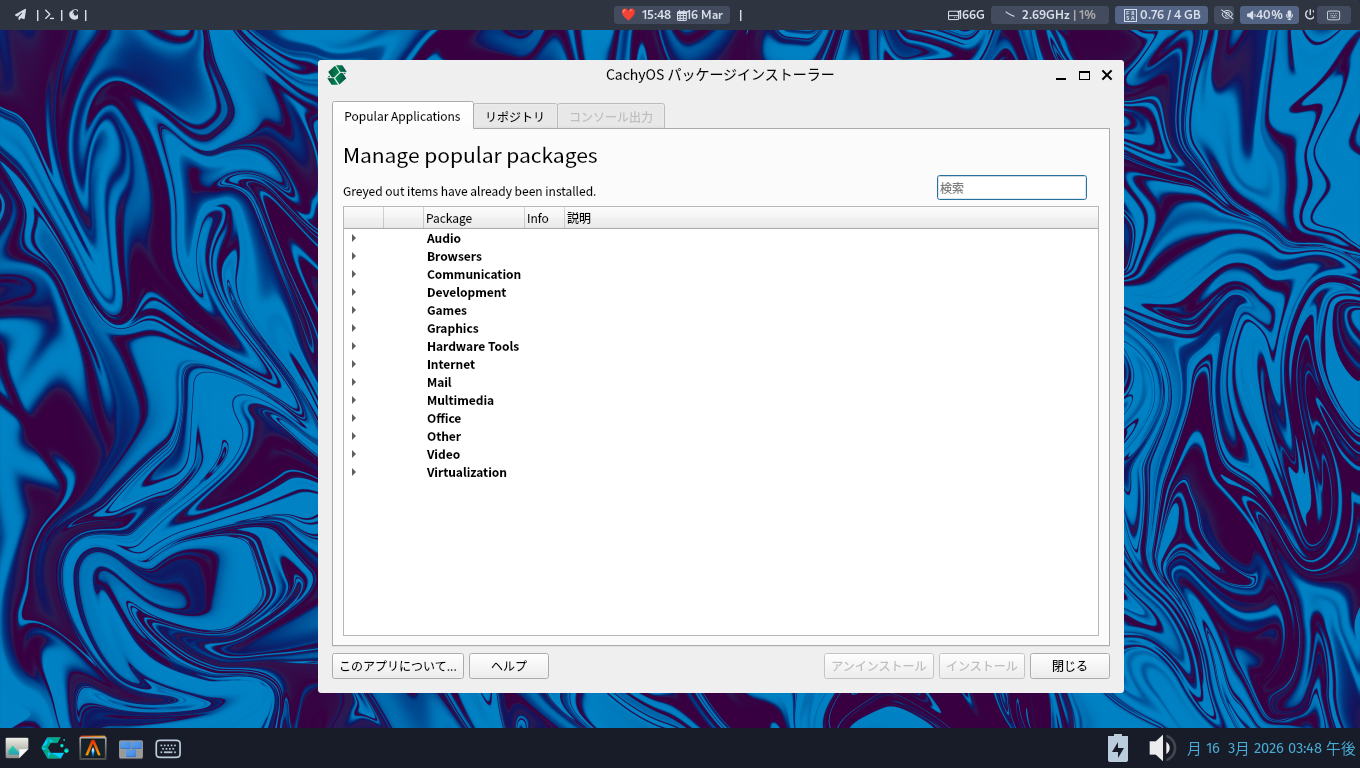Close the installer with title bar X
The width and height of the screenshot is (1360, 768).
[x=1107, y=75]
